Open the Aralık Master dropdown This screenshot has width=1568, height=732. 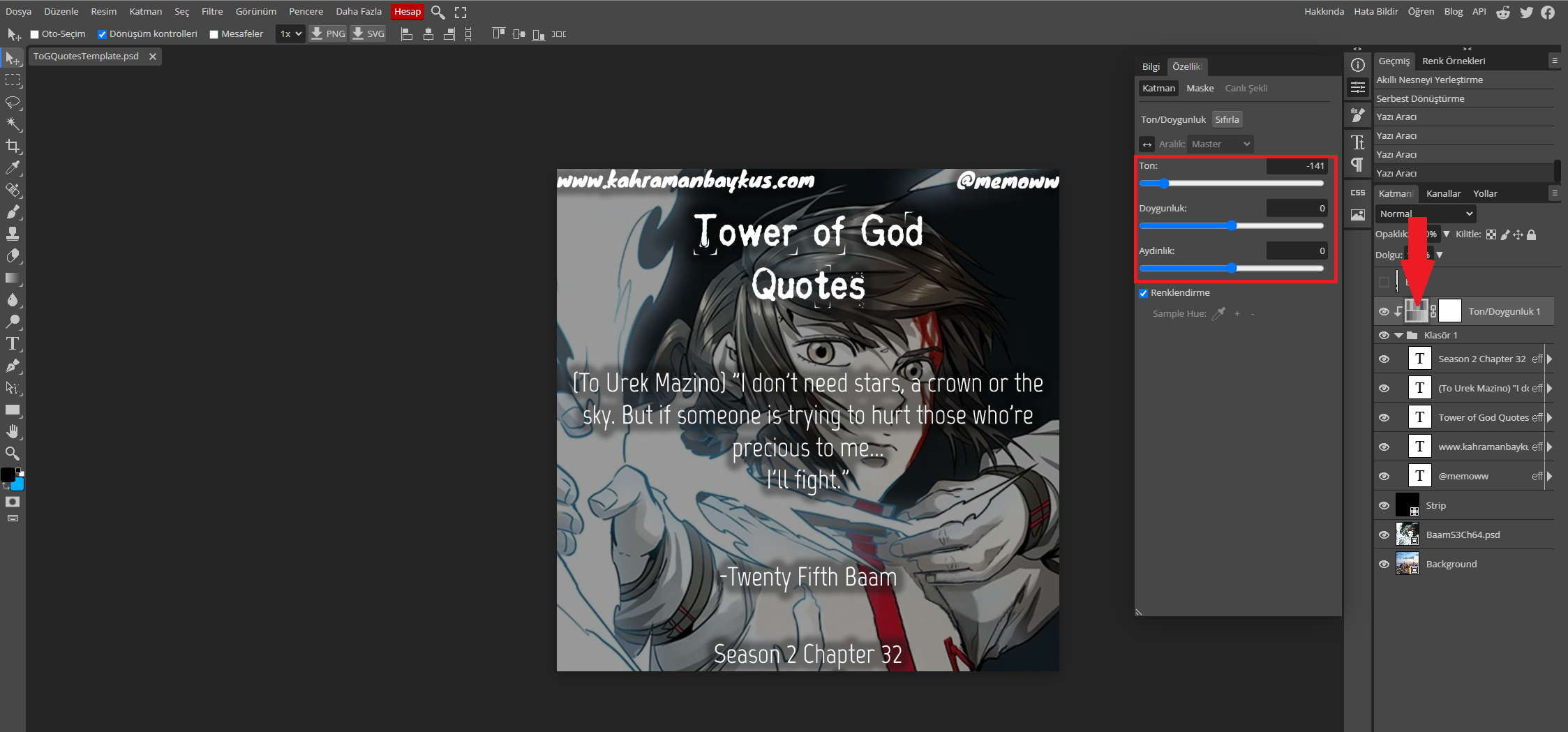pyautogui.click(x=1220, y=144)
